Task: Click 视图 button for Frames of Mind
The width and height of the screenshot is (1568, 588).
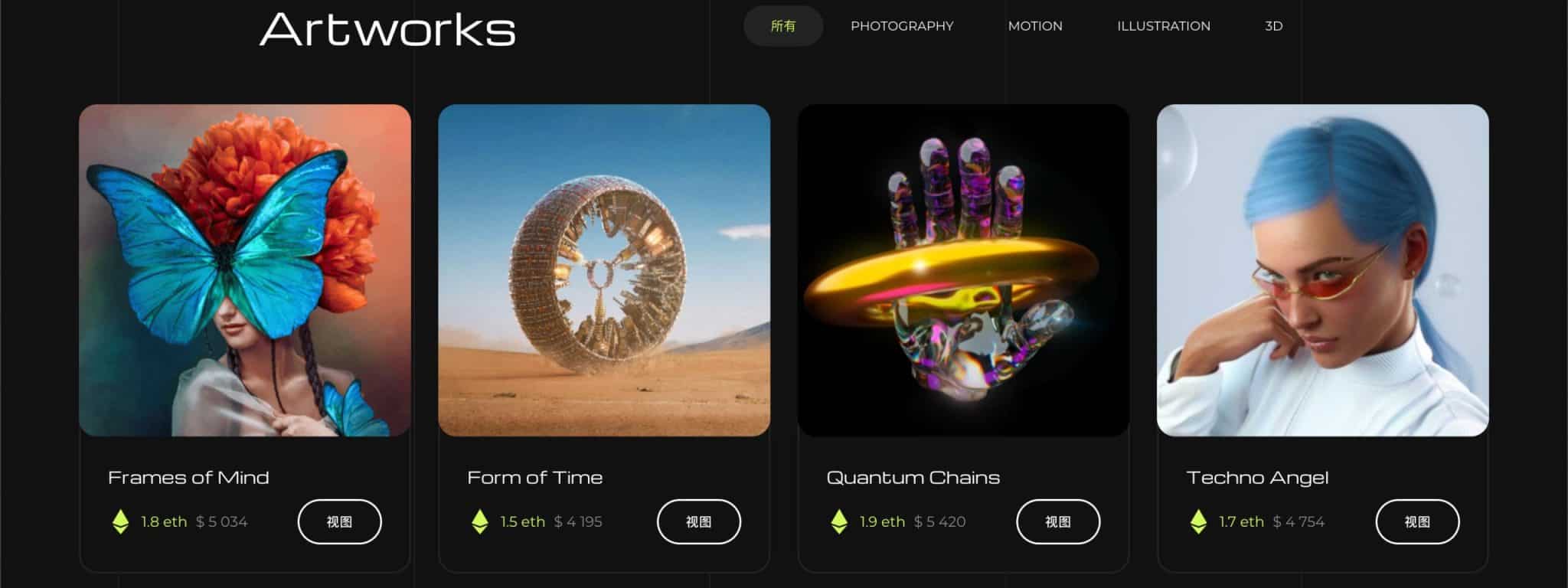Action: coord(340,521)
